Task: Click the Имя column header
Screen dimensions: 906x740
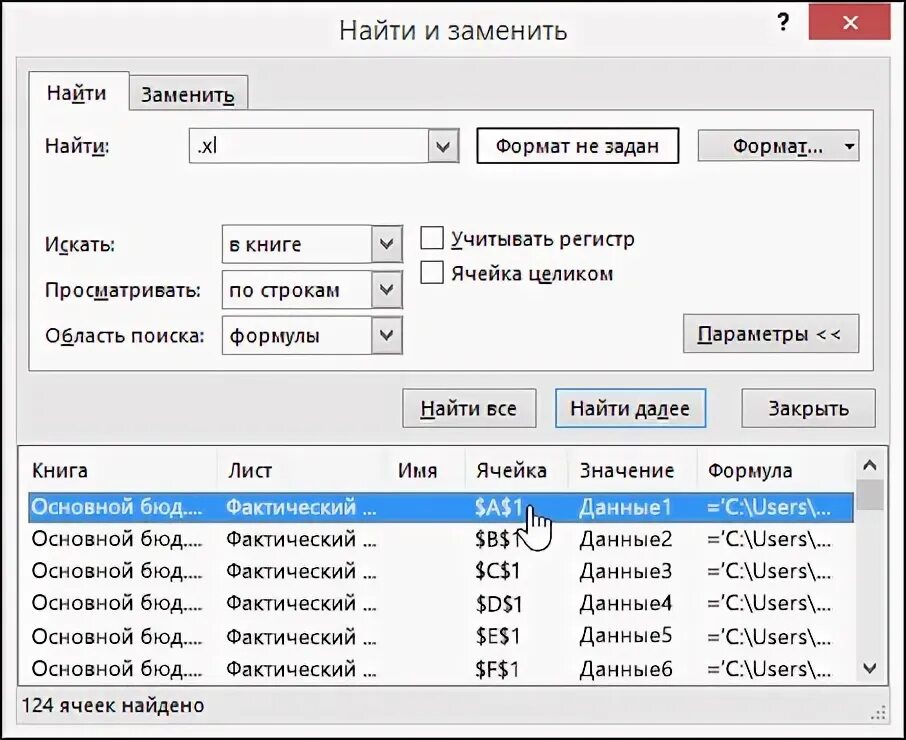Action: [x=428, y=470]
